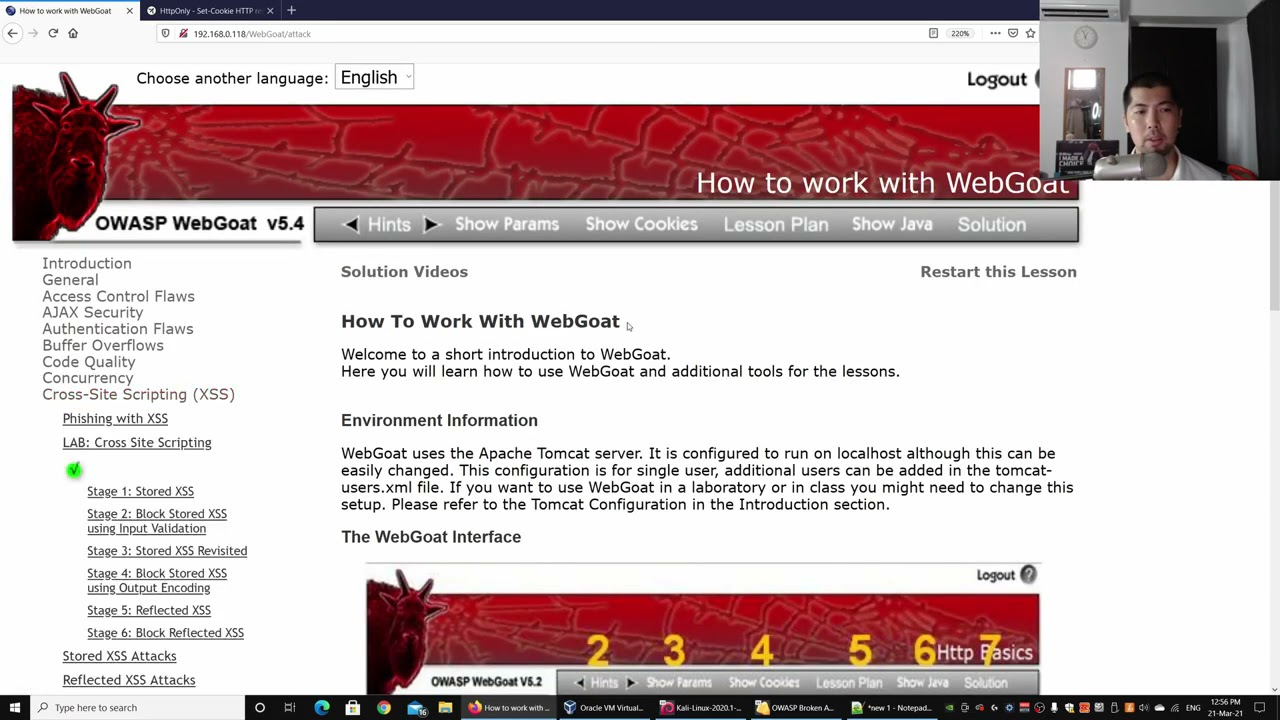Bookmark this page with the star icon
Viewport: 1280px width, 720px height.
tap(1030, 33)
